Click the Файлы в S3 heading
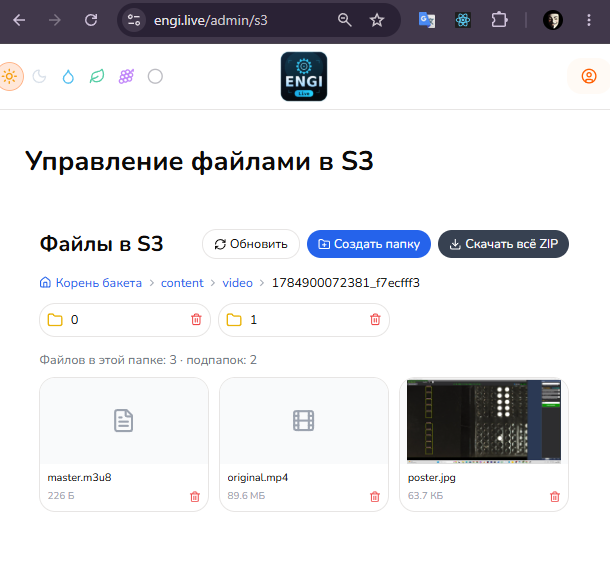610x572 pixels. [x=101, y=244]
